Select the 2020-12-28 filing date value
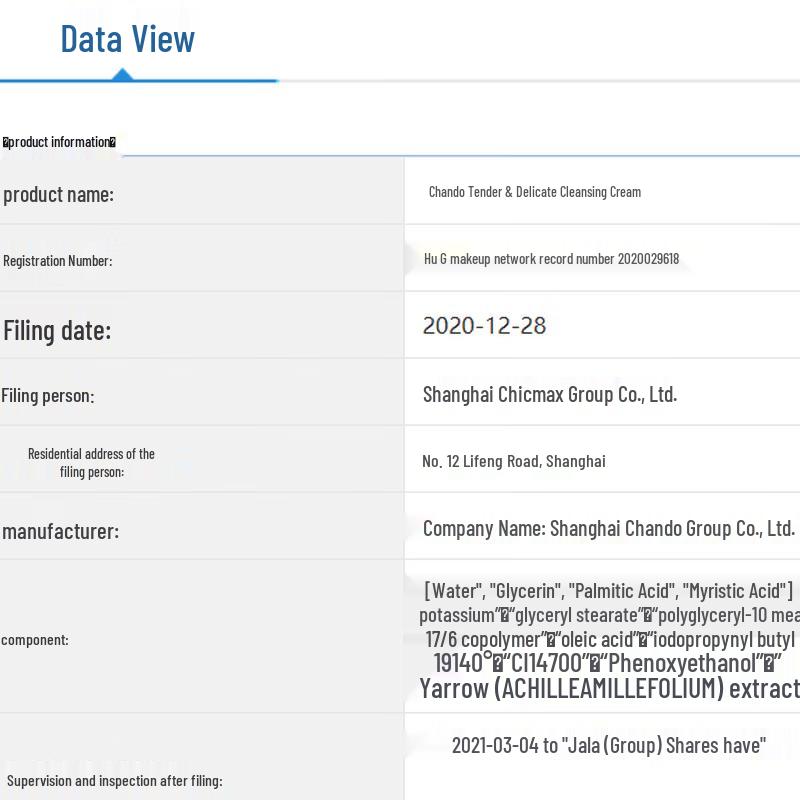This screenshot has width=800, height=800. point(484,326)
